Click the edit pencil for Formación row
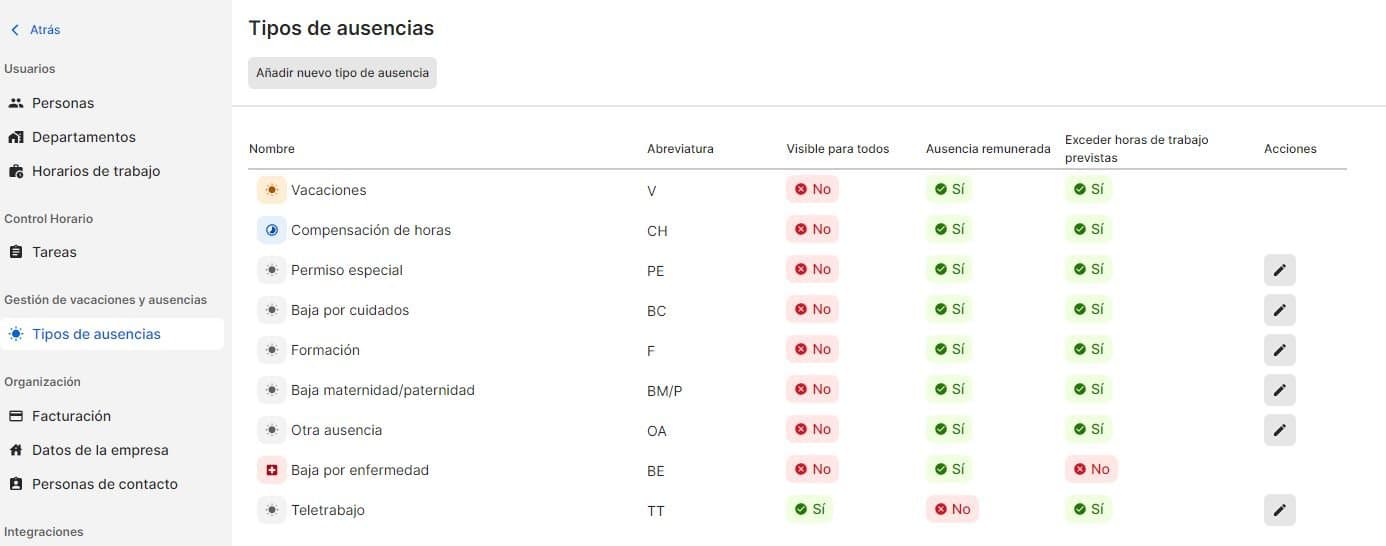The width and height of the screenshot is (1386, 546). [x=1279, y=350]
